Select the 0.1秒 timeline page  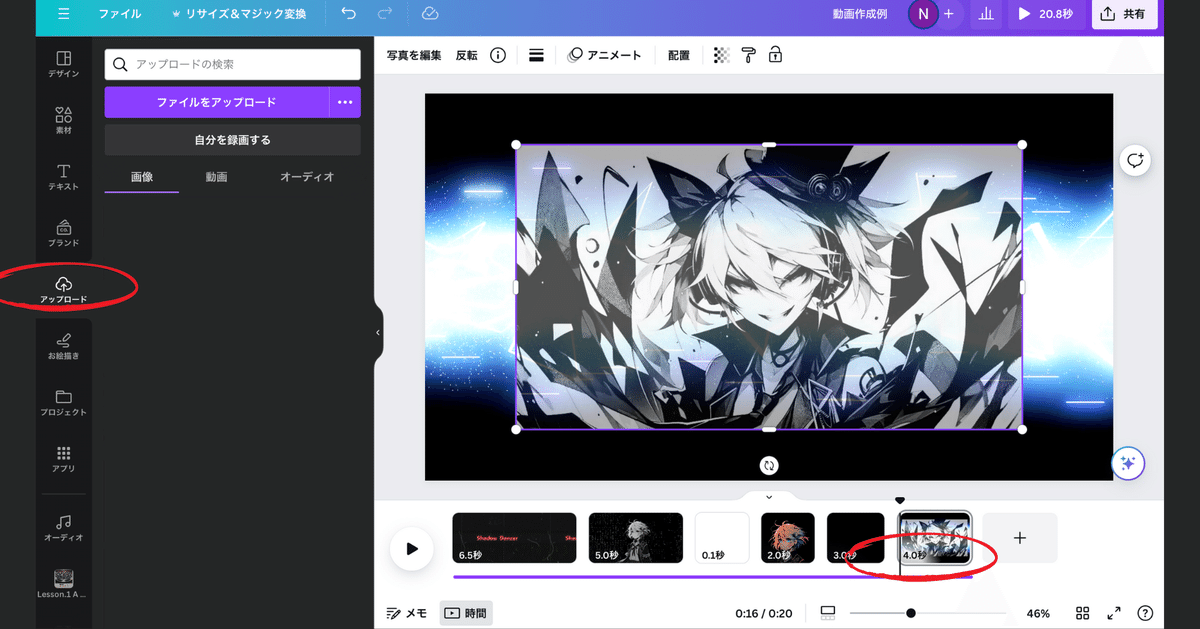pyautogui.click(x=722, y=538)
